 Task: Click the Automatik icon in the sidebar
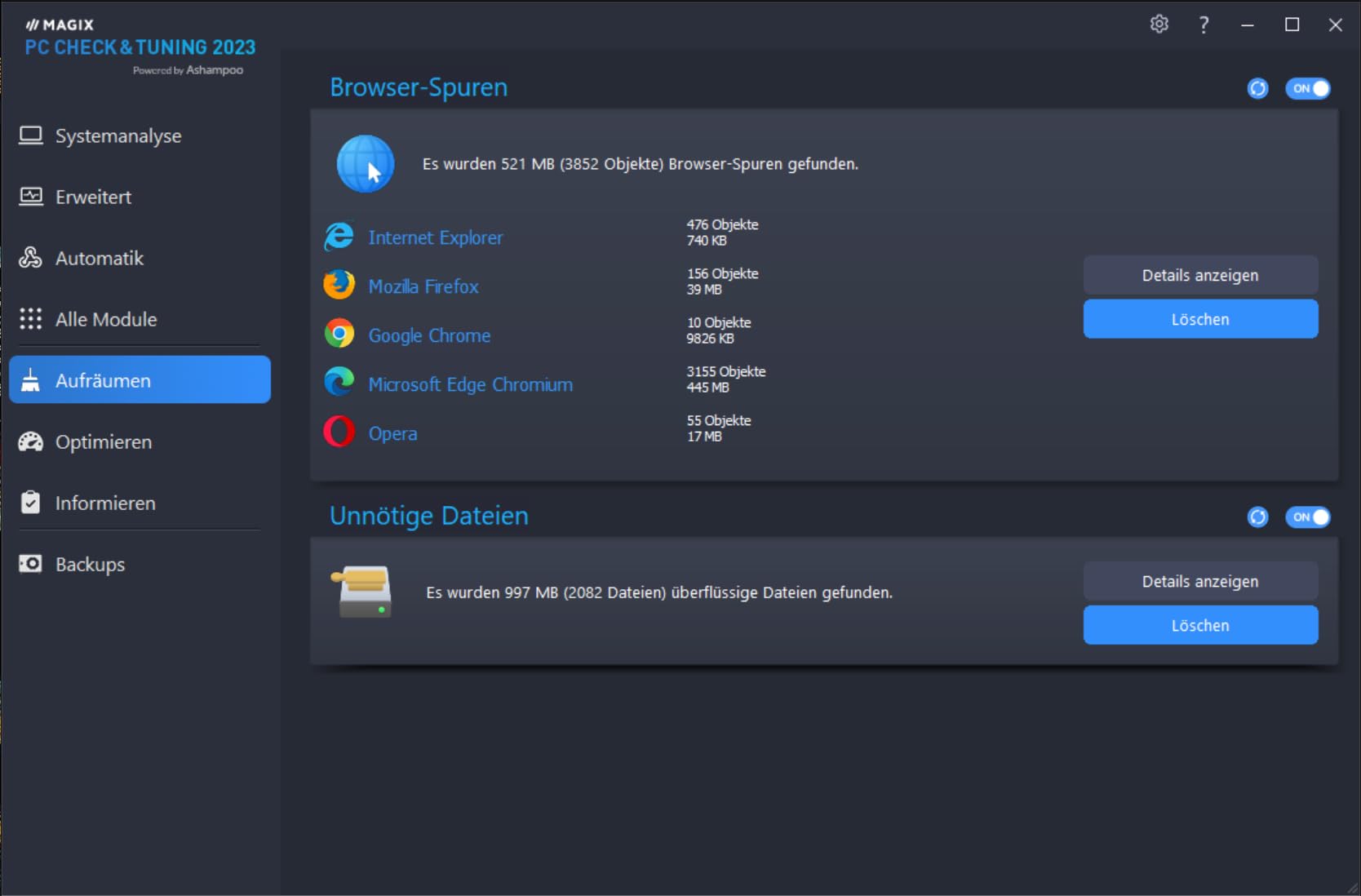(x=30, y=258)
